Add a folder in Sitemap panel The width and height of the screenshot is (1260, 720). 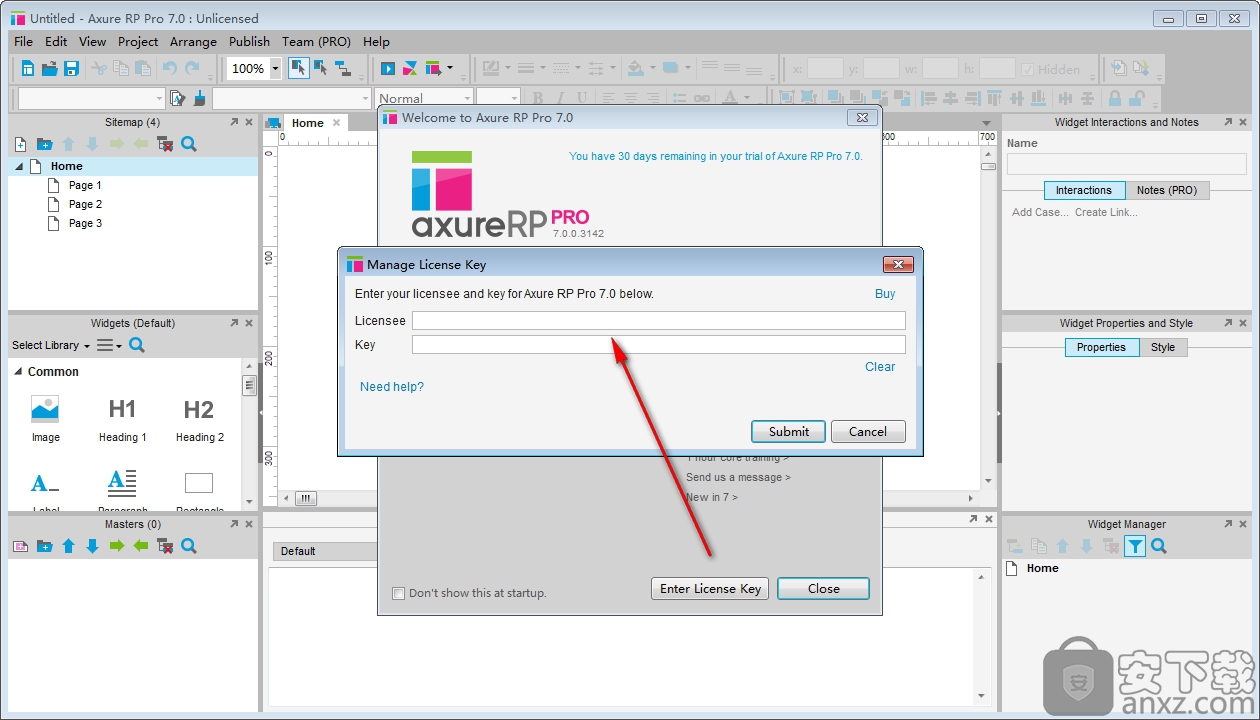coord(44,144)
